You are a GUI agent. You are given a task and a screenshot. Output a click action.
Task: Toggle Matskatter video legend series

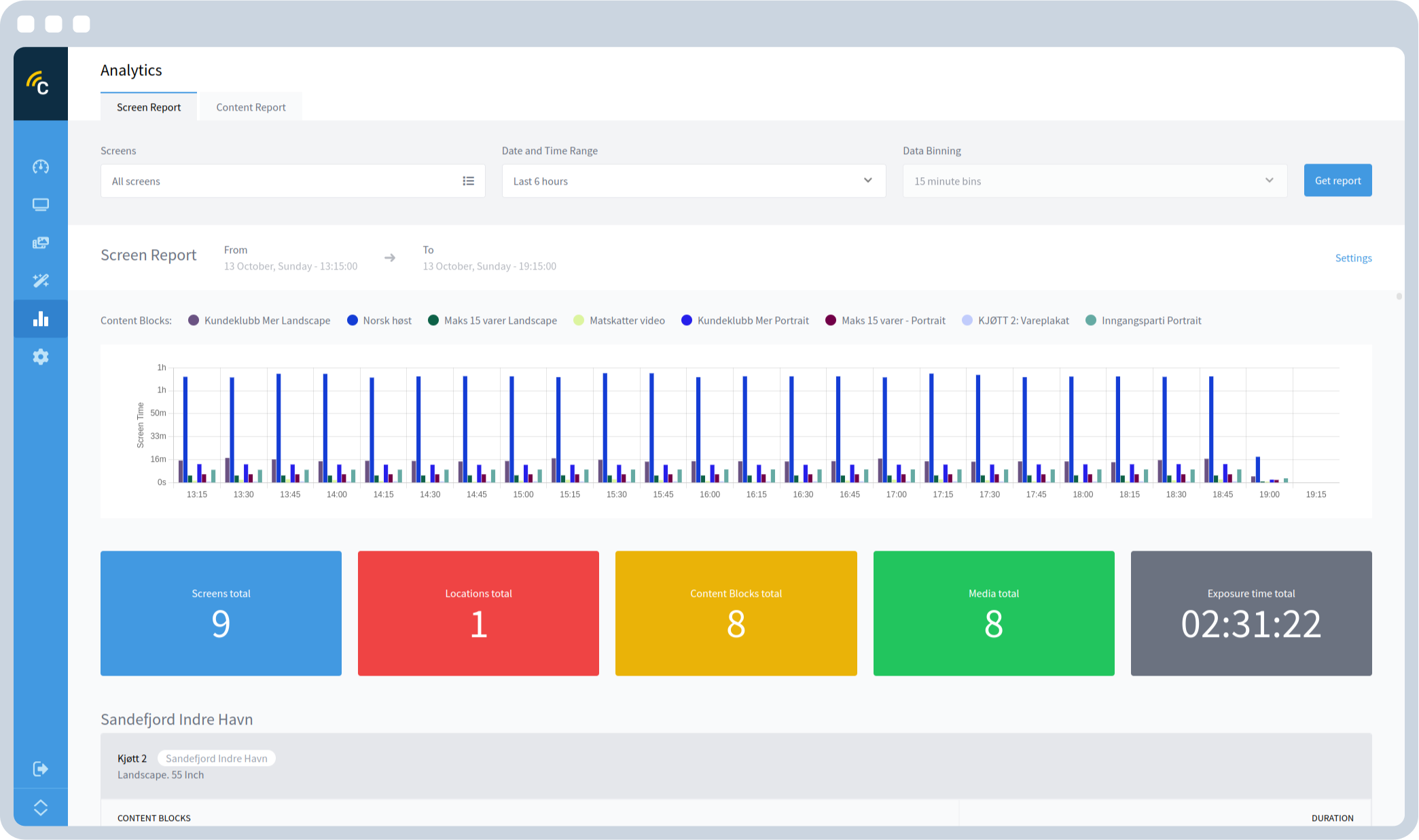click(619, 321)
